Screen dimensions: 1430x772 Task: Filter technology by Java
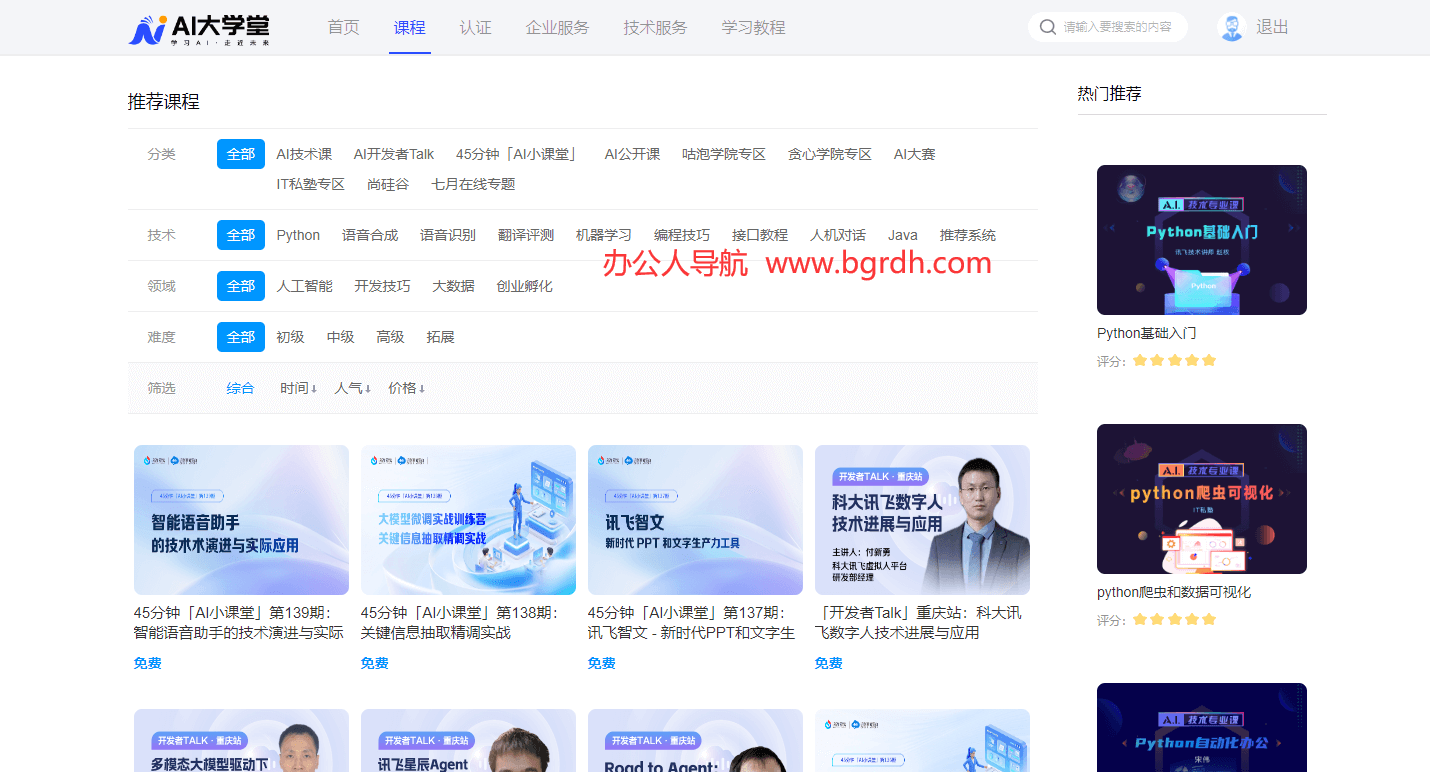pyautogui.click(x=903, y=235)
